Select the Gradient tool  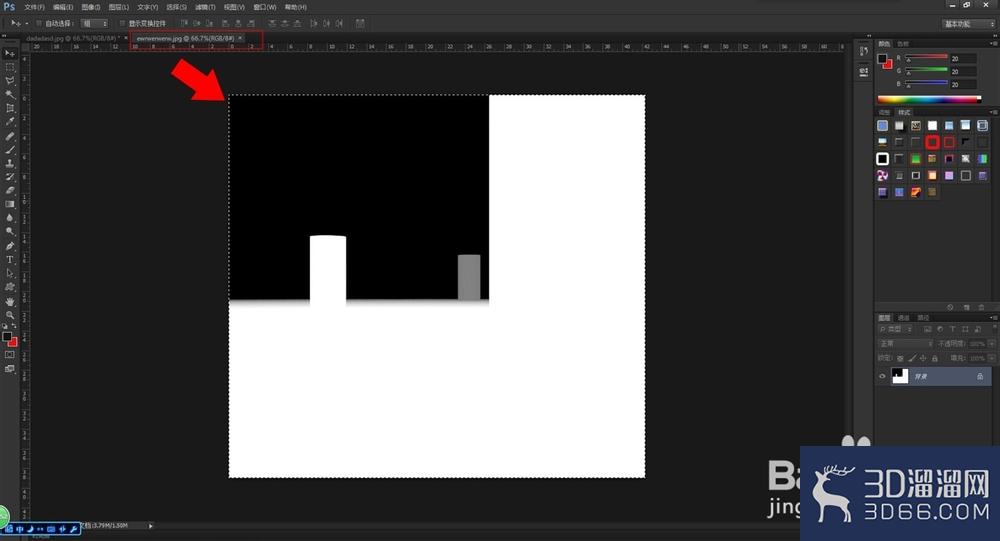coord(10,204)
